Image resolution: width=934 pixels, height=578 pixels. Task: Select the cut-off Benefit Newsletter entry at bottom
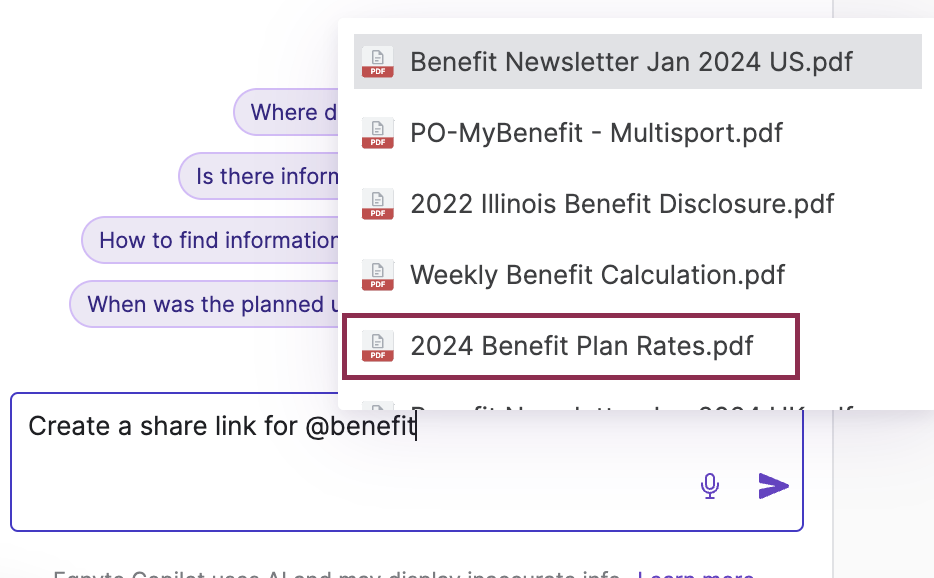click(x=637, y=405)
